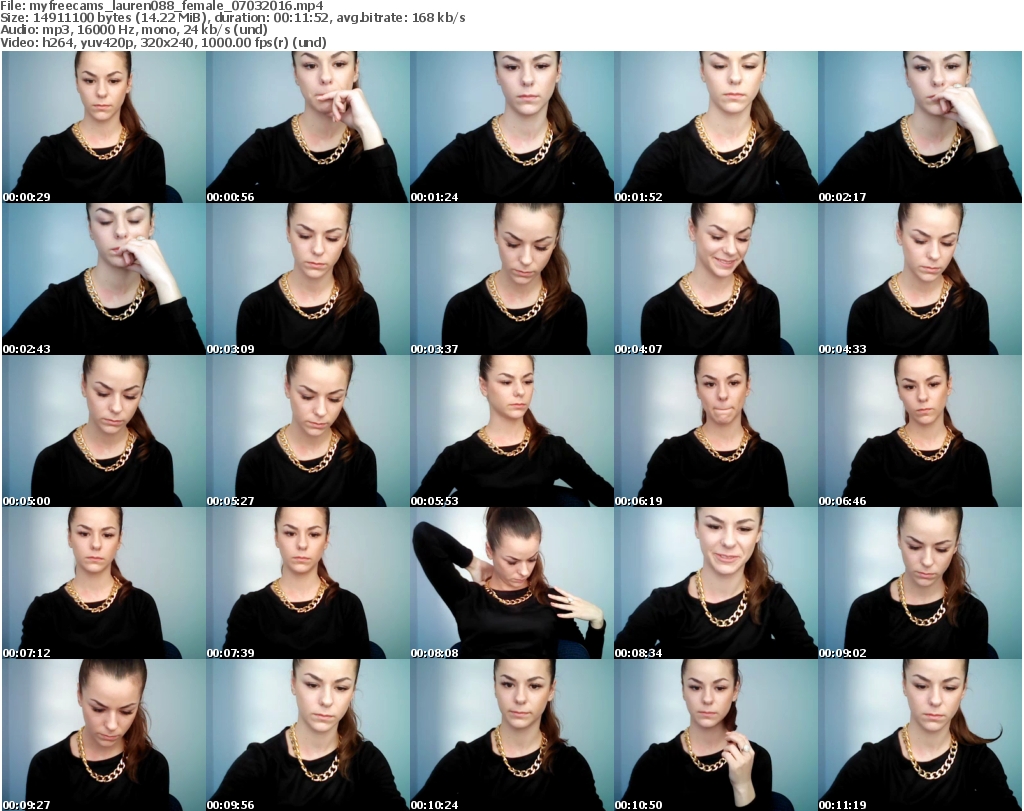The image size is (1024, 811).
Task: Click the 'Video: h264, yuv420p' info line
Action: 163,42
